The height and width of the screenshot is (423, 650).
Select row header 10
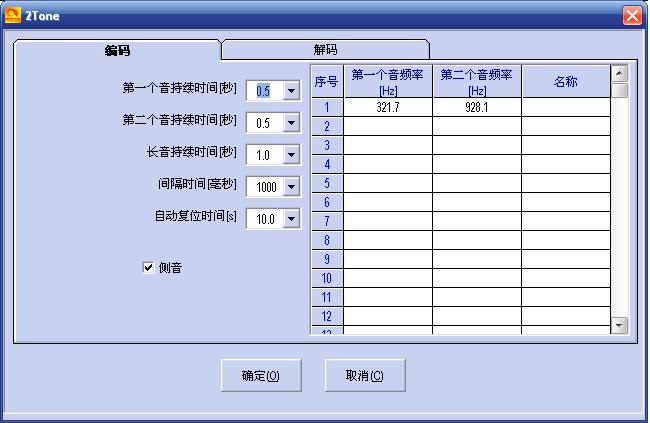point(327,278)
